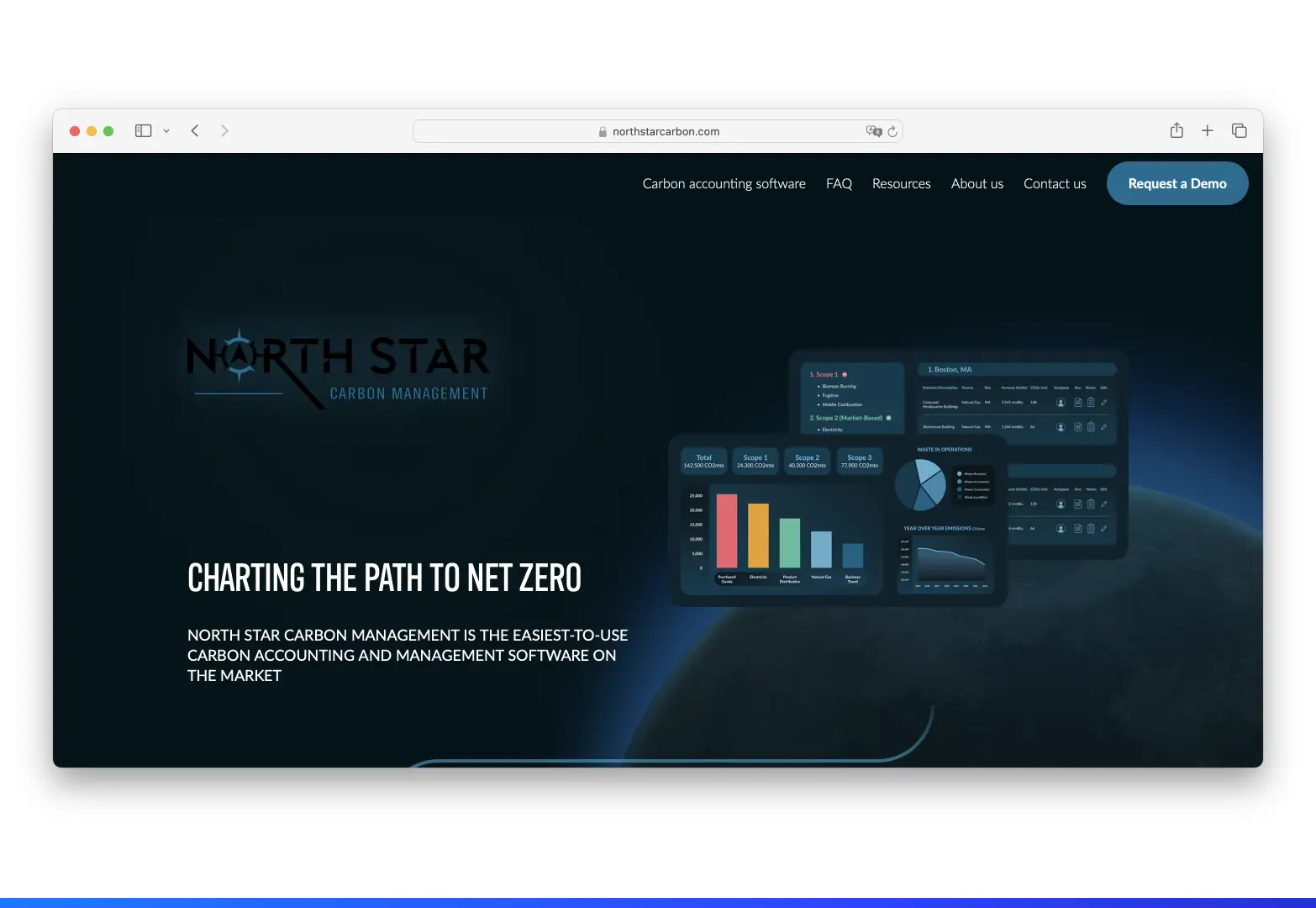Image resolution: width=1316 pixels, height=908 pixels.
Task: Click the Total 142,500 CO2mte card
Action: [x=703, y=462]
